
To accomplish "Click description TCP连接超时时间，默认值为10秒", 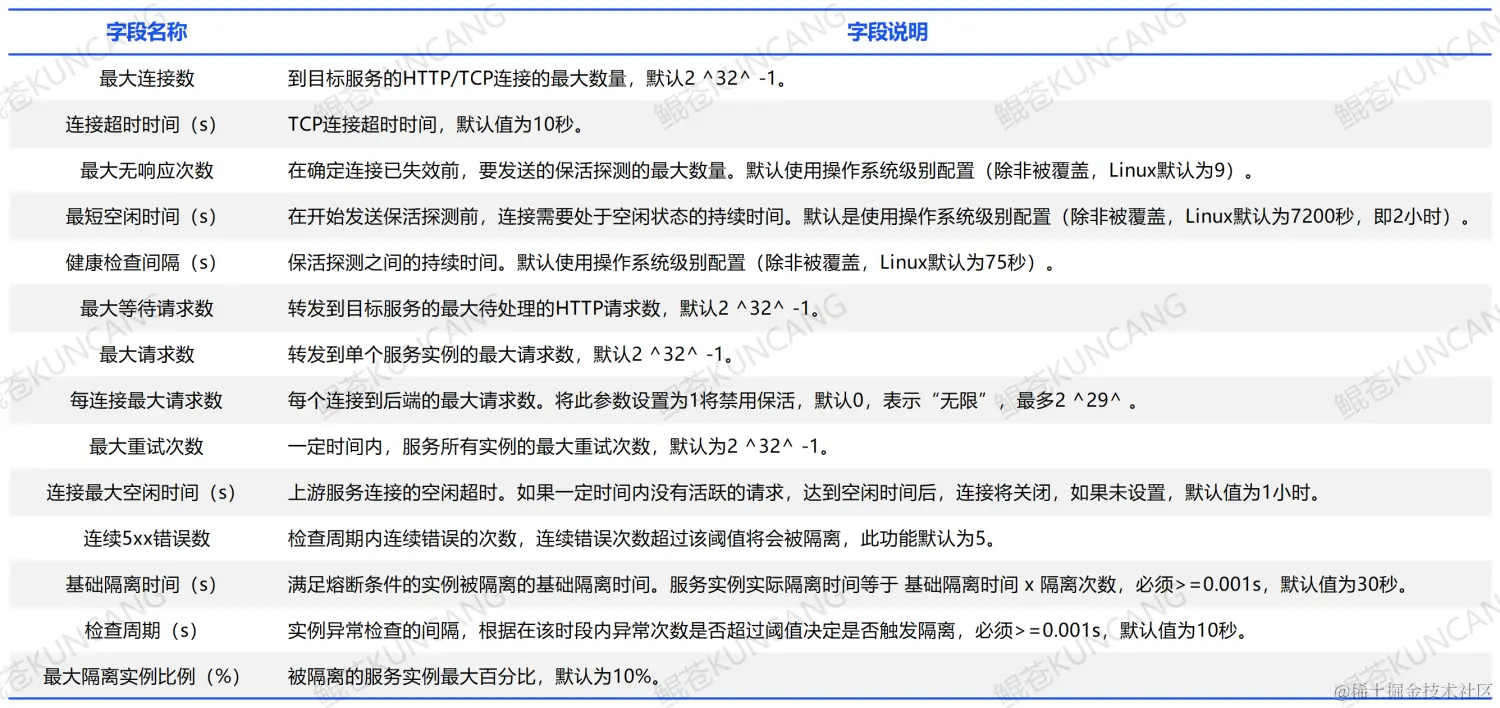I will click(x=435, y=124).
